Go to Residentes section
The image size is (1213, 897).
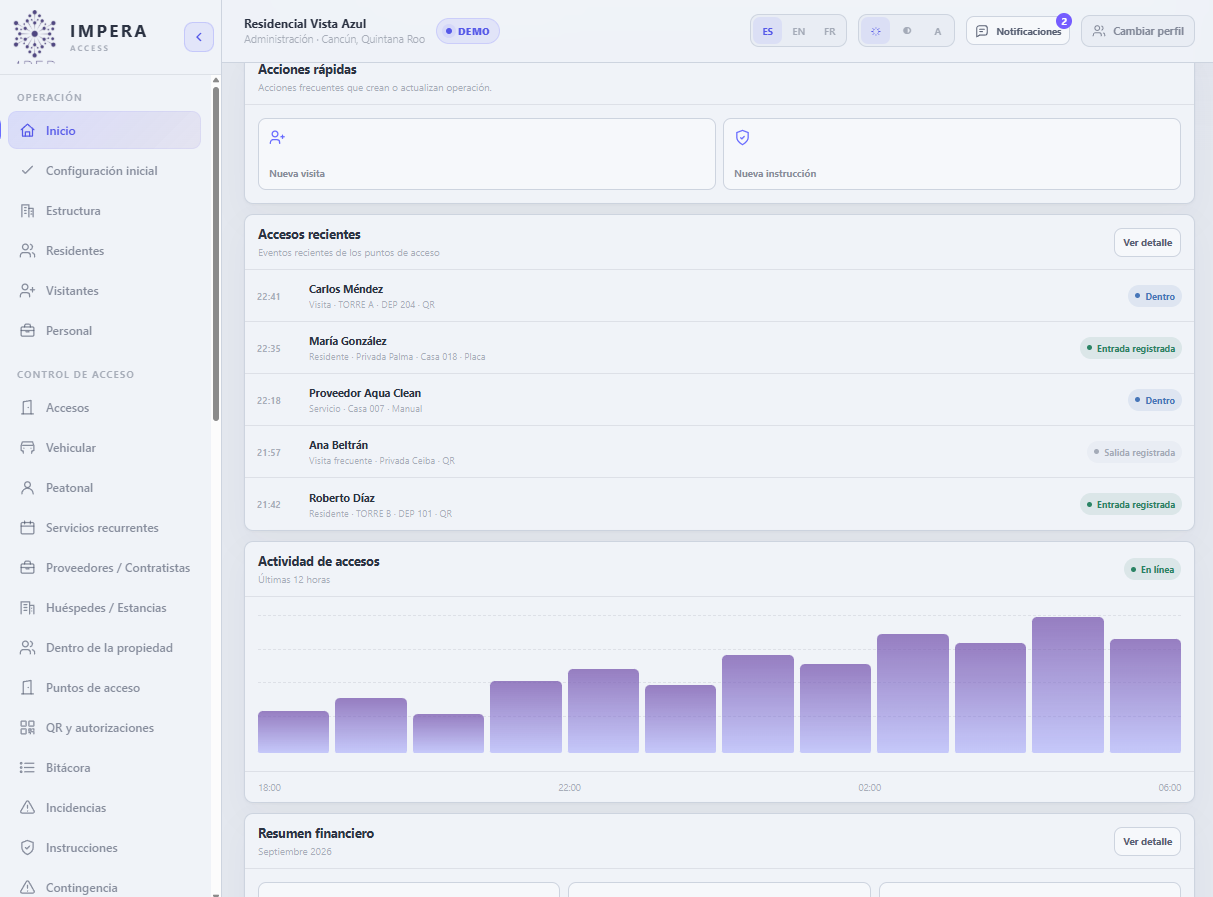(x=105, y=251)
